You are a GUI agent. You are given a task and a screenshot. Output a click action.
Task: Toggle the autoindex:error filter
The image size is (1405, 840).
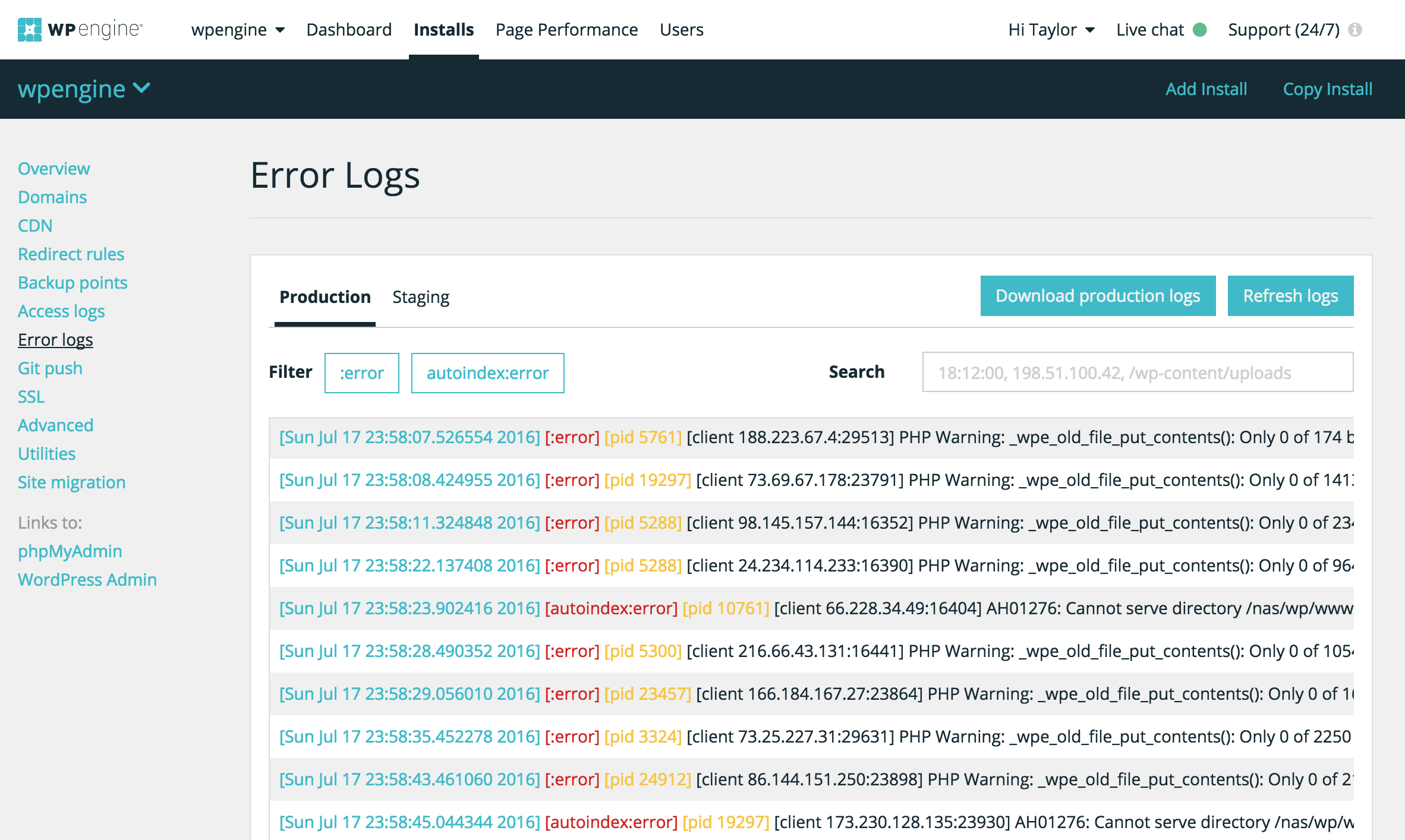point(487,373)
